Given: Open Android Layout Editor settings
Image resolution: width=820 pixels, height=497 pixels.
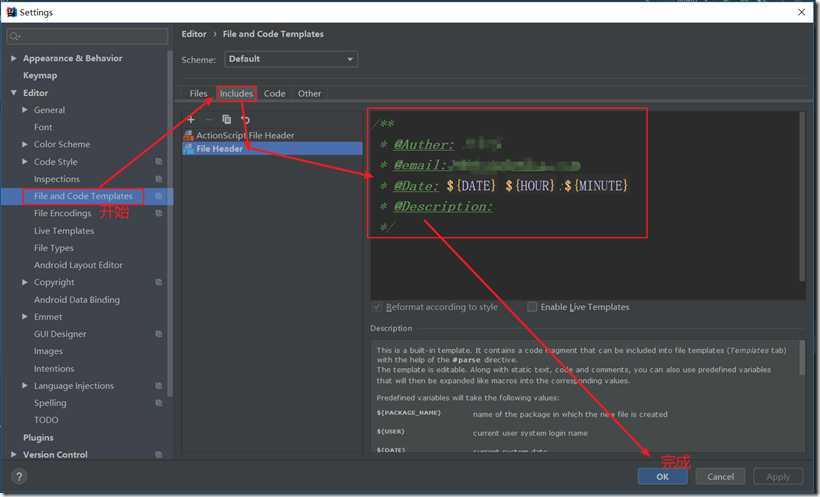Looking at the screenshot, I should tap(78, 265).
